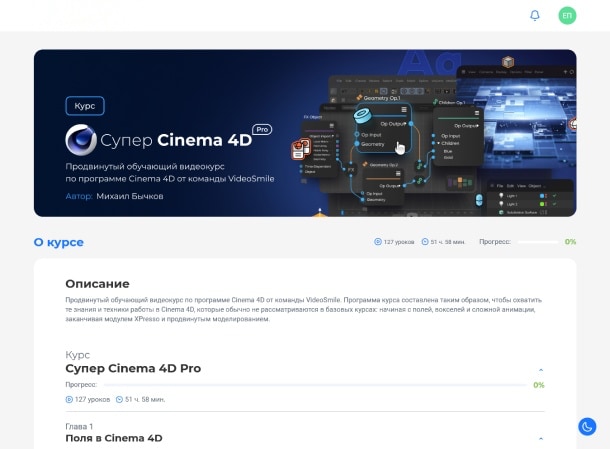Select the О курсе section heading
This screenshot has height=449, width=610.
click(59, 243)
